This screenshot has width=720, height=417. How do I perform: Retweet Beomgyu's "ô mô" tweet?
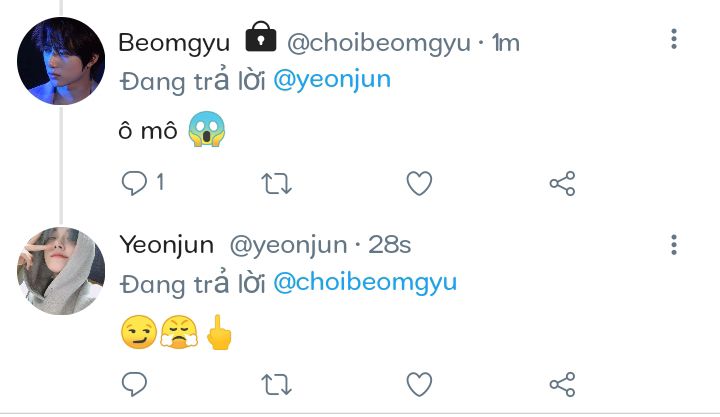click(276, 184)
